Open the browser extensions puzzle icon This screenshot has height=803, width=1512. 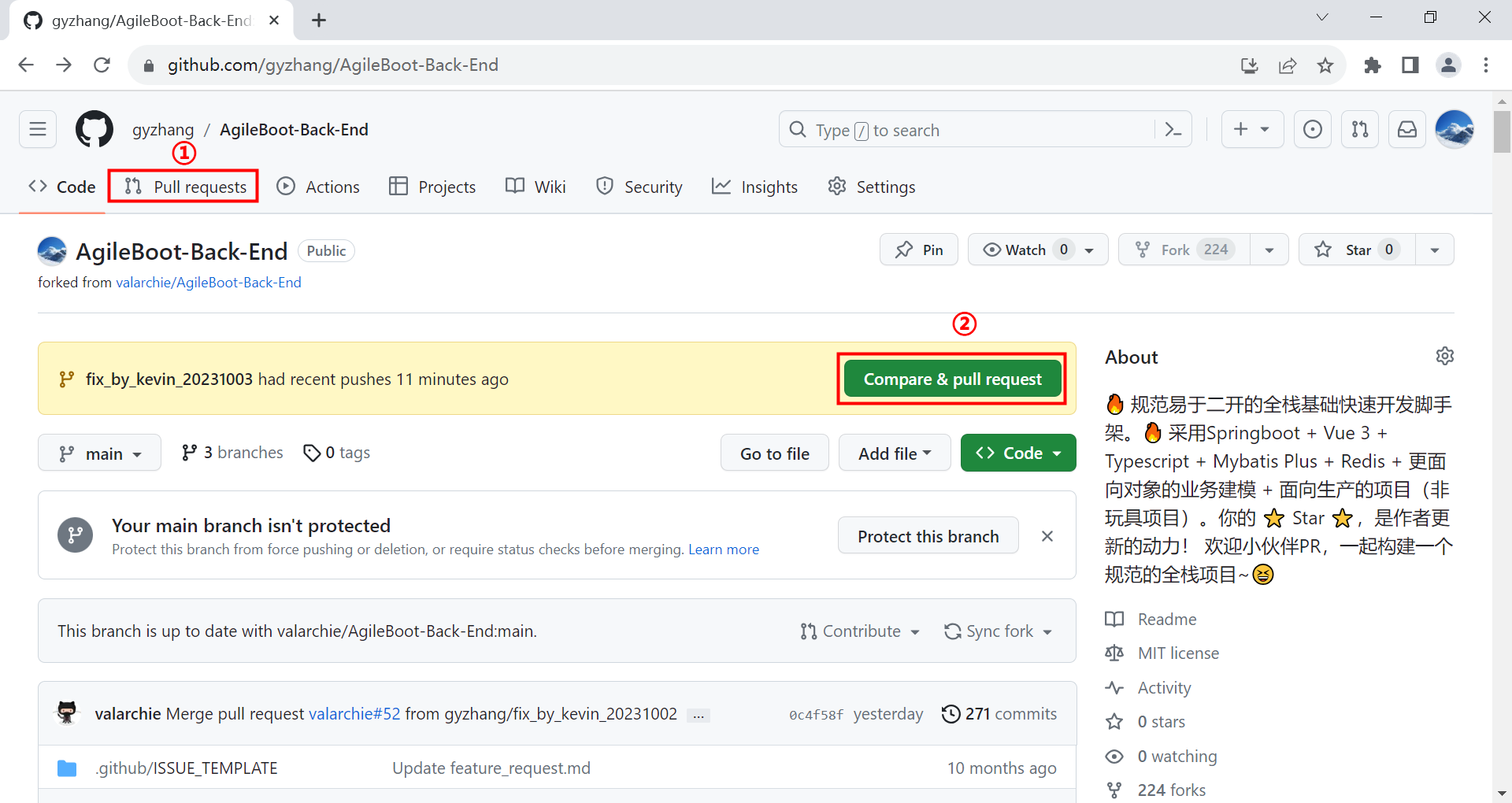tap(1373, 65)
